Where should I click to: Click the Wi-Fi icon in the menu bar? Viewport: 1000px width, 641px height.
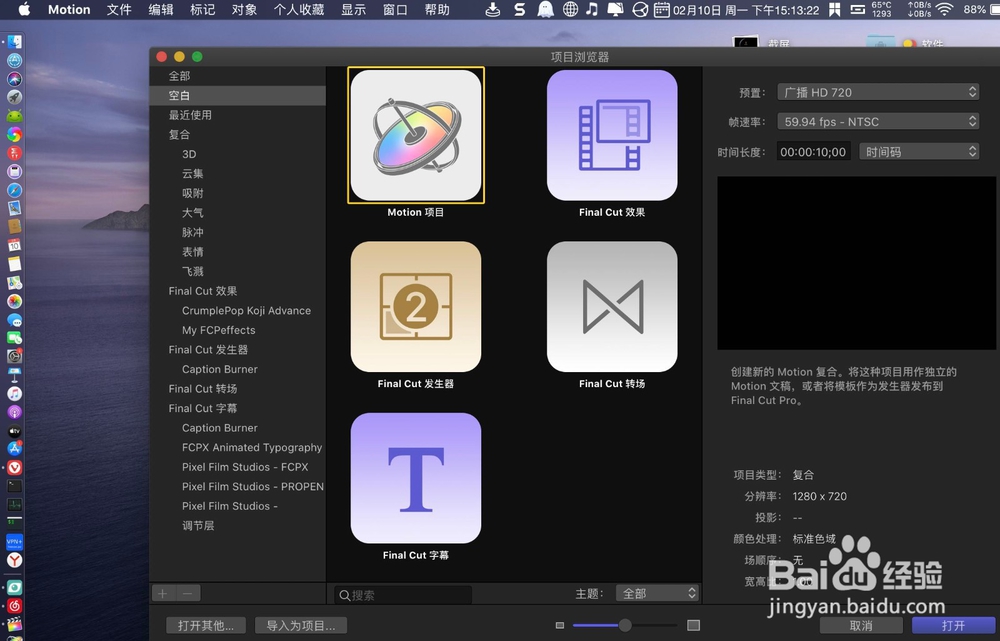945,9
